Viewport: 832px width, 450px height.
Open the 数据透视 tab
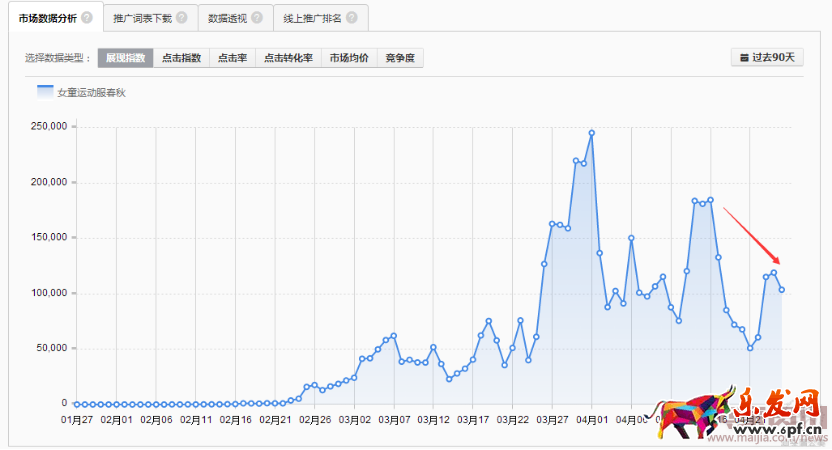227,18
